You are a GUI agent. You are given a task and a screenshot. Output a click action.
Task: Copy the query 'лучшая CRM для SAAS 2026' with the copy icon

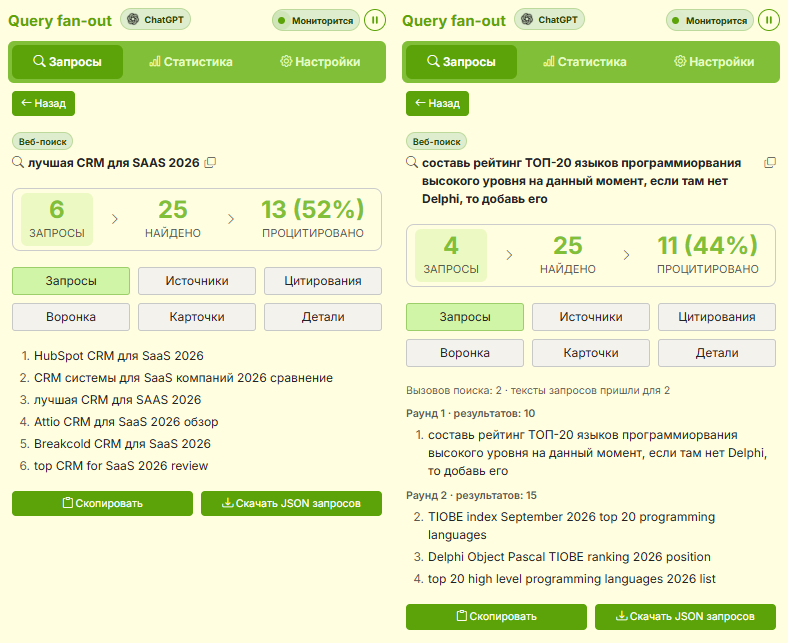[x=211, y=162]
